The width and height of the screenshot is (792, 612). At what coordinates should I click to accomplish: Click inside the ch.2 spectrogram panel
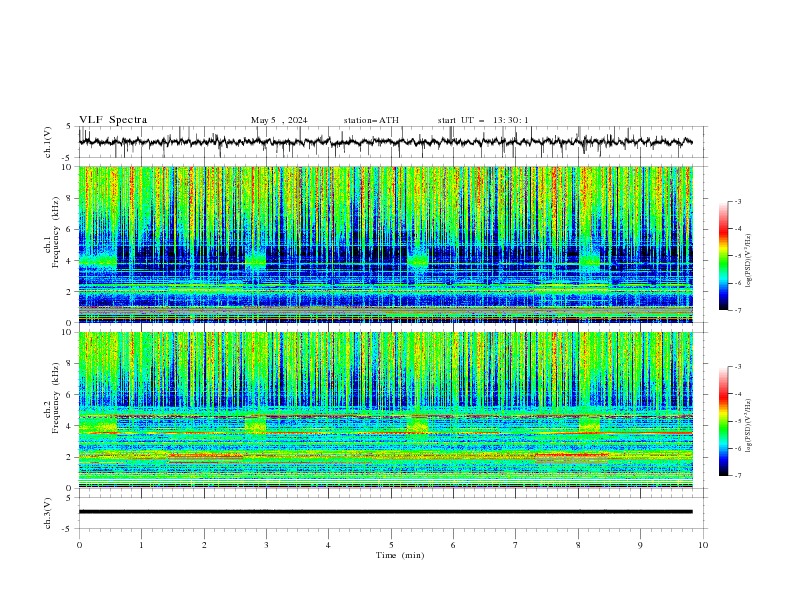click(385, 410)
